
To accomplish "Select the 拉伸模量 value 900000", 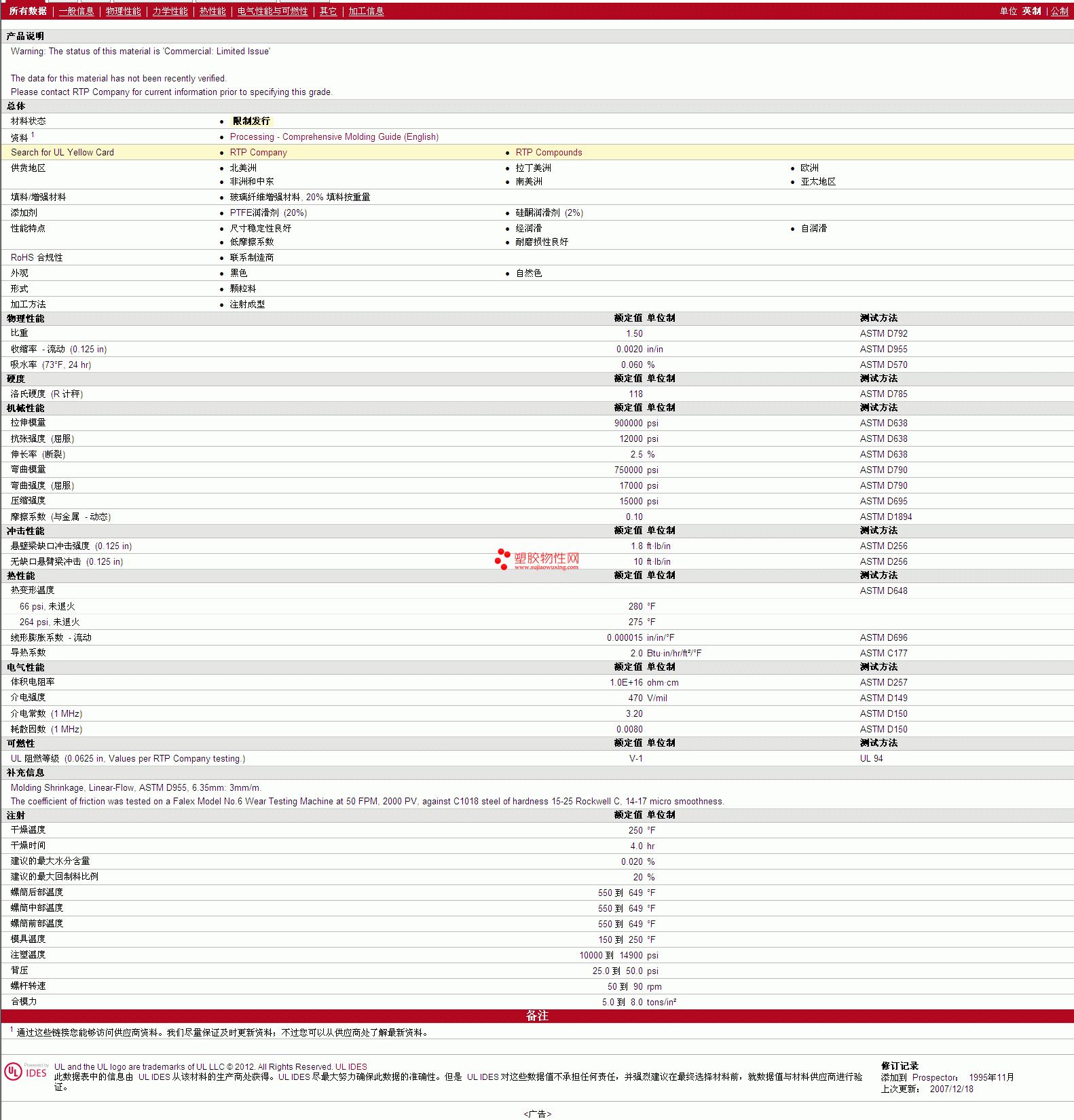I will click(628, 423).
